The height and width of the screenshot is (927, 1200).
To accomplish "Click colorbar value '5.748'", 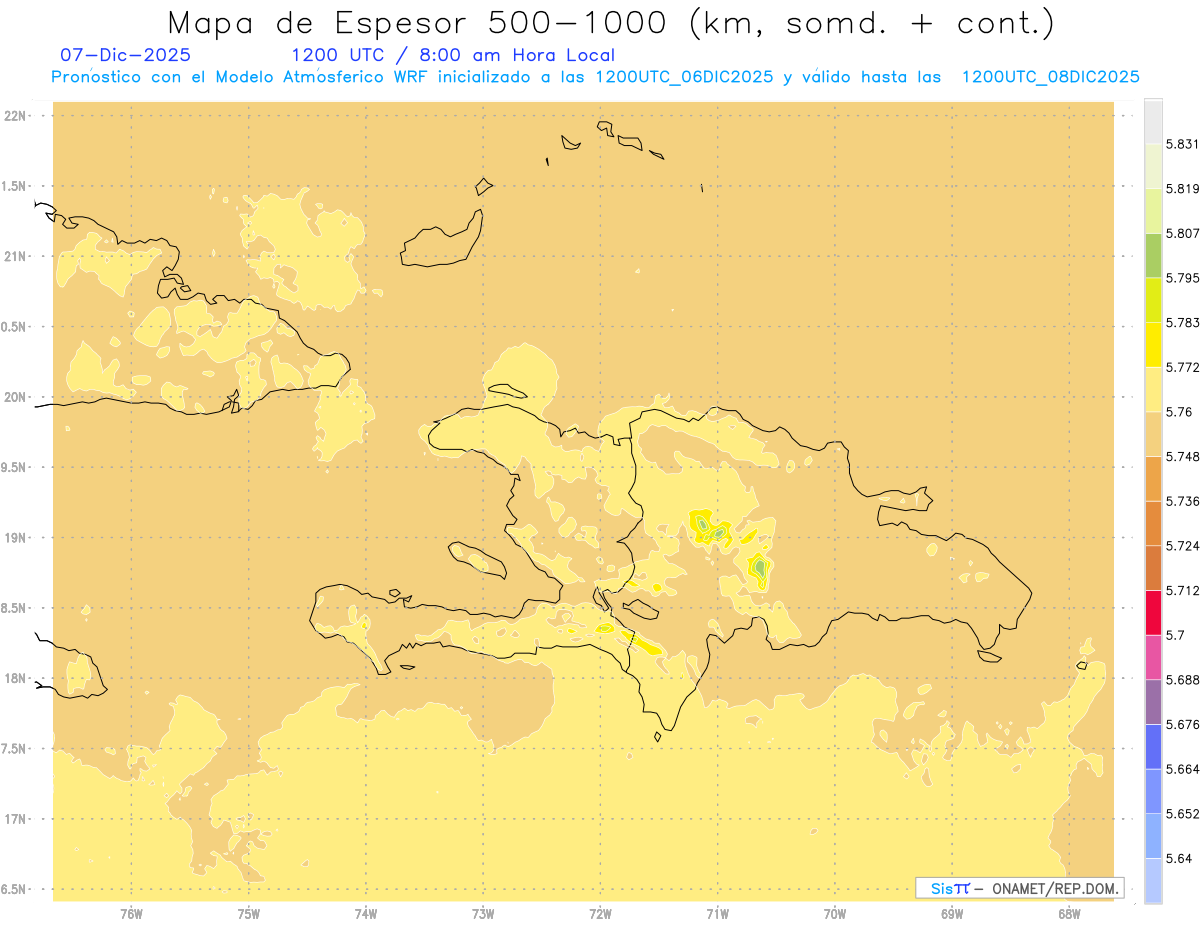I will [x=1182, y=456].
